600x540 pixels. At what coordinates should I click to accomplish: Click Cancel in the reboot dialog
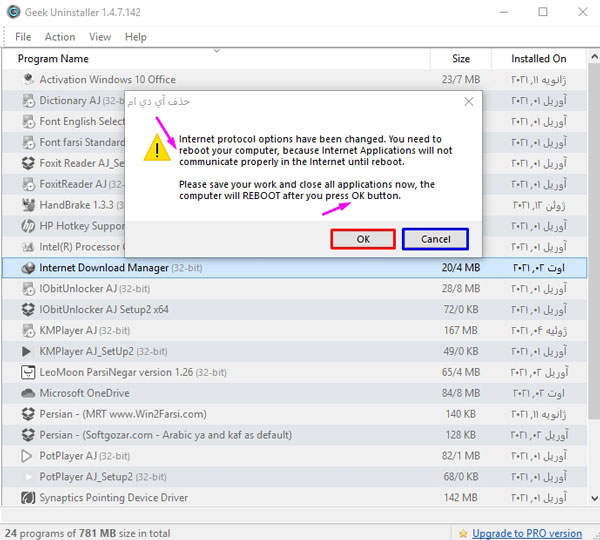coord(435,239)
